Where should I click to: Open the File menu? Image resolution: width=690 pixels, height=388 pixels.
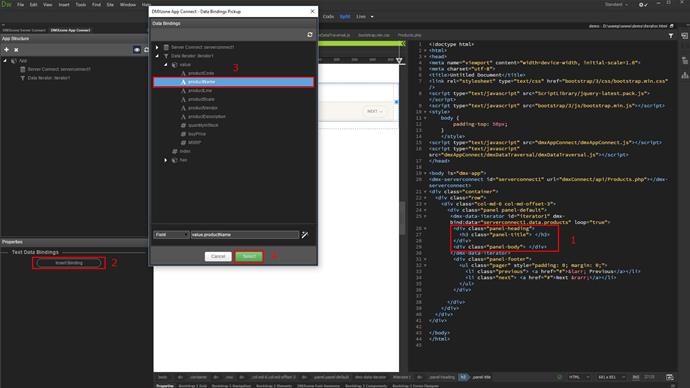pyautogui.click(x=20, y=4)
